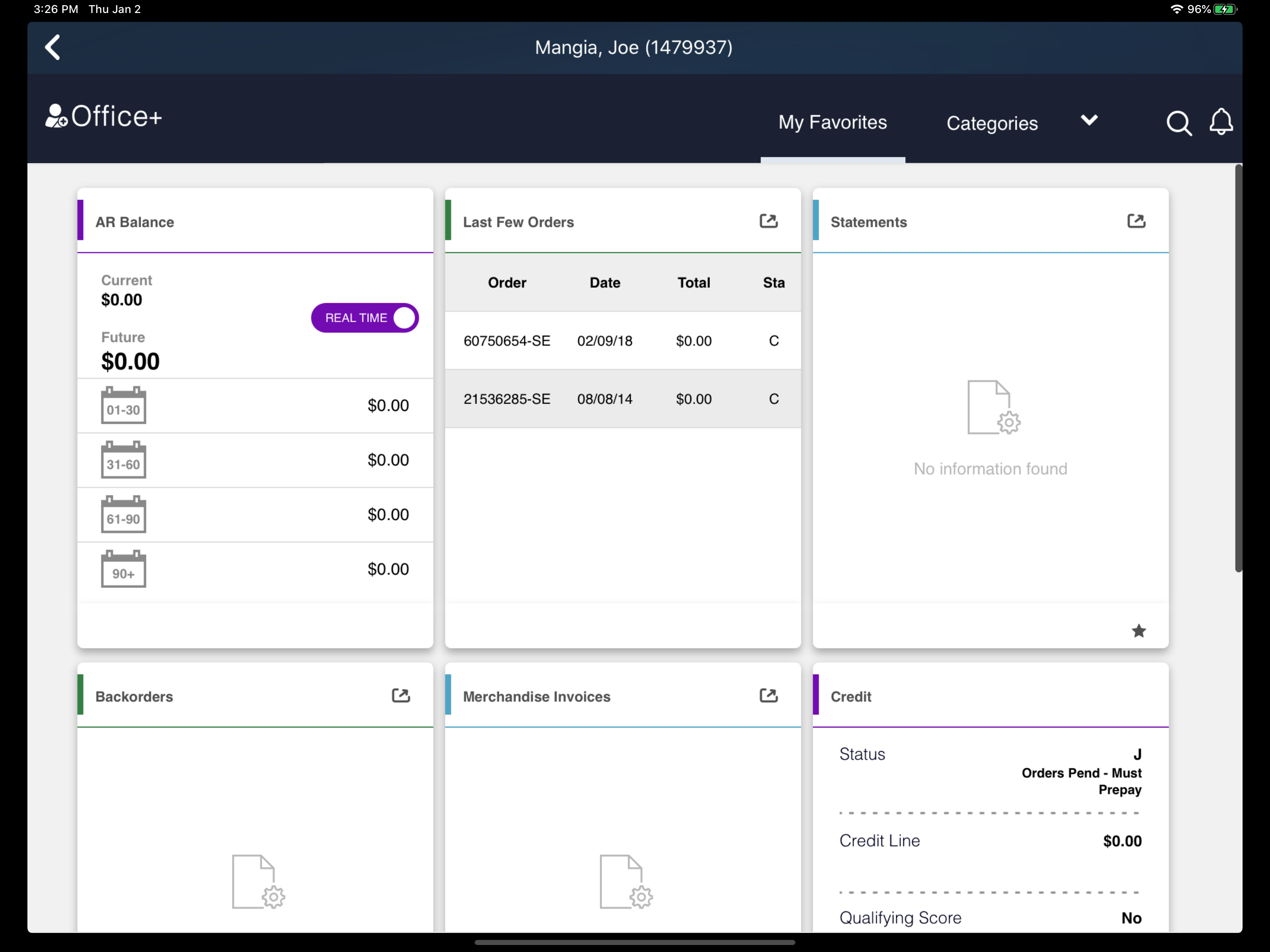The height and width of the screenshot is (952, 1270).
Task: Sort by the Date column header
Action: [605, 283]
